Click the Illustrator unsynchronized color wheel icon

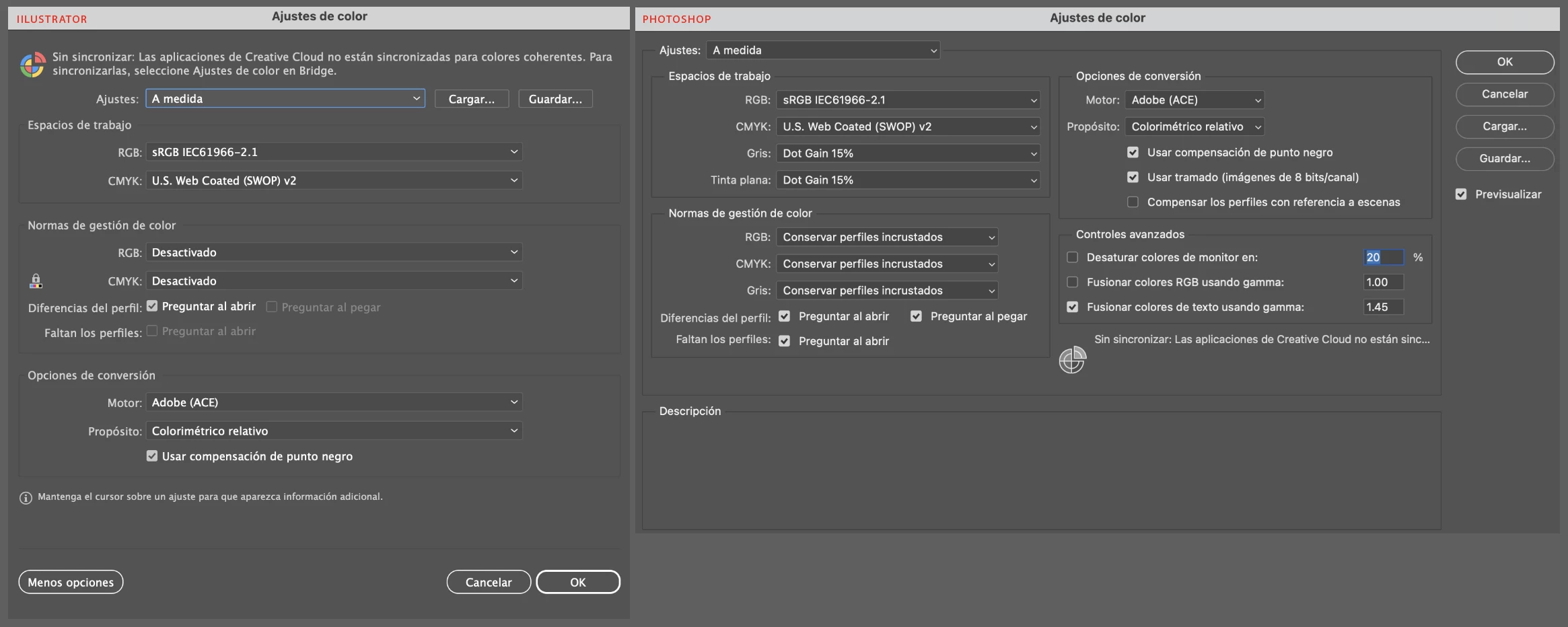click(x=32, y=65)
